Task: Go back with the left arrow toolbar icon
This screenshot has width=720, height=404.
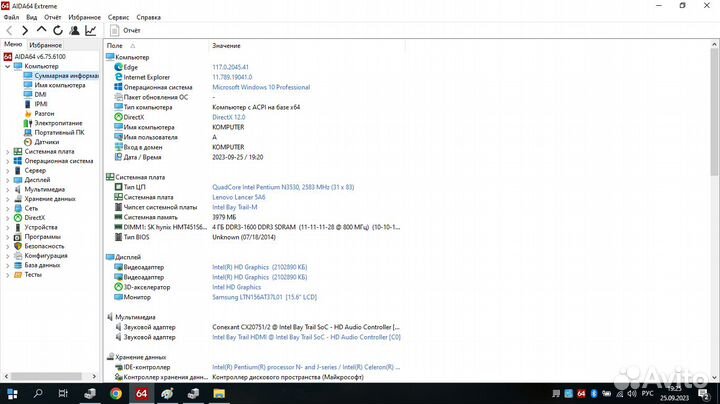Action: [x=9, y=30]
